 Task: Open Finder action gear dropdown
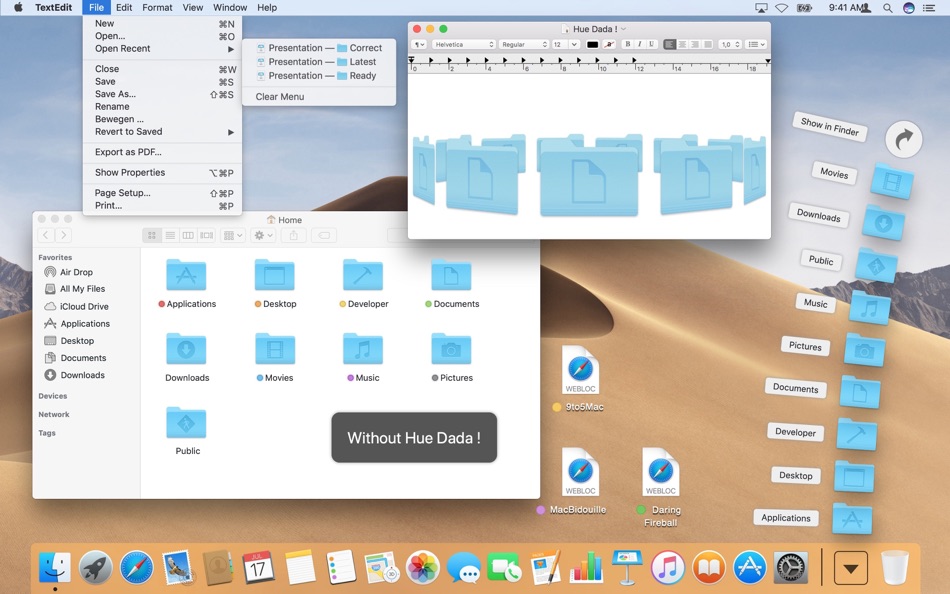[264, 235]
